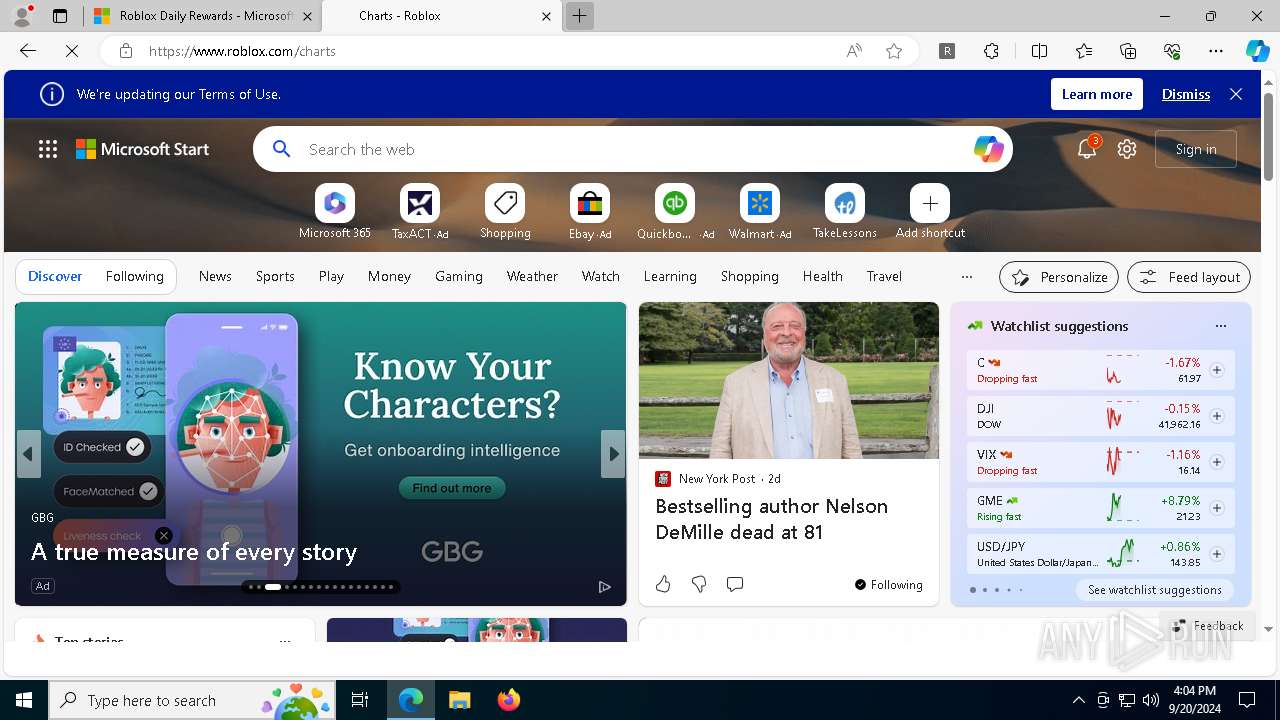Open the Sports category

(x=275, y=277)
